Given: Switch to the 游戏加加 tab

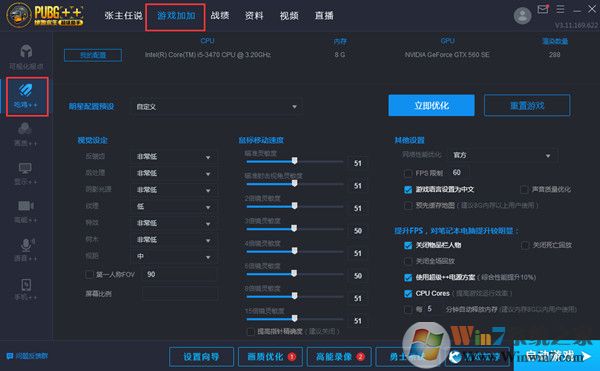Looking at the screenshot, I should tap(176, 16).
